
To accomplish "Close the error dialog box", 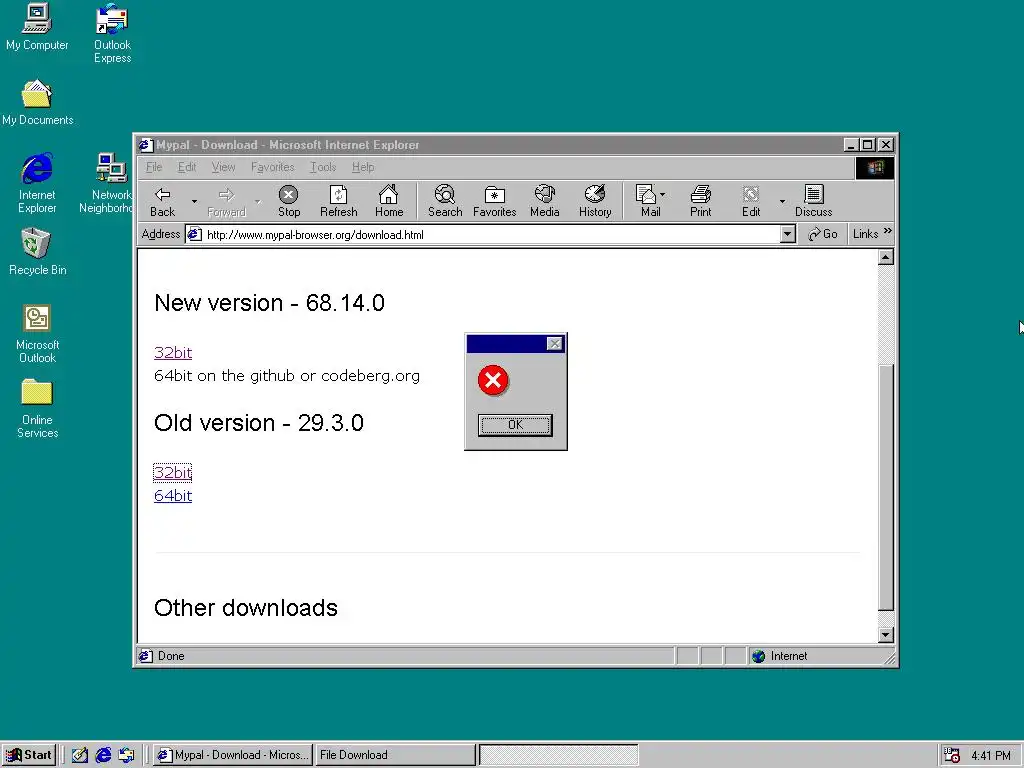I will (x=554, y=344).
